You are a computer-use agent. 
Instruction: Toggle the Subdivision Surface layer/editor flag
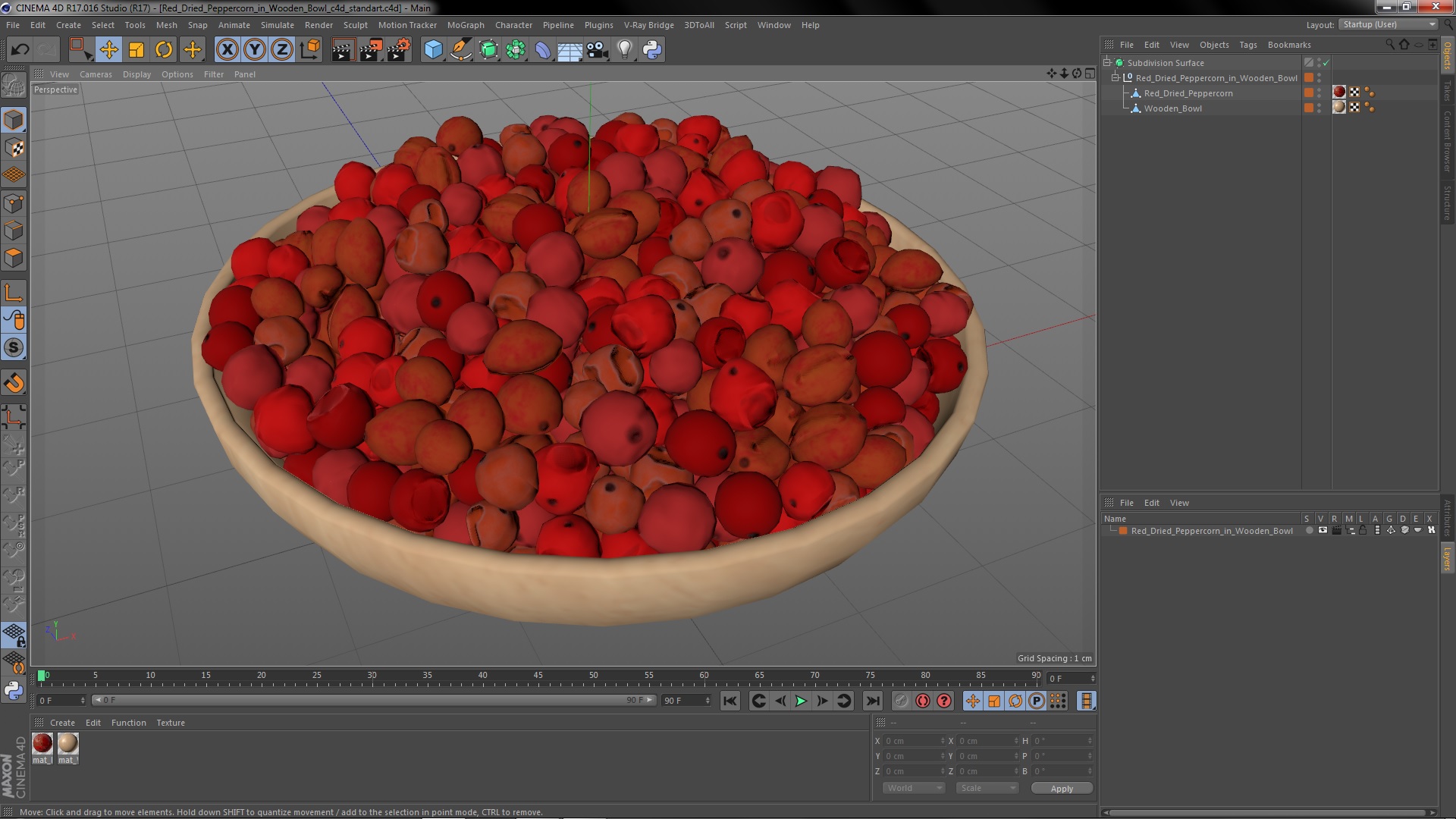tap(1309, 63)
